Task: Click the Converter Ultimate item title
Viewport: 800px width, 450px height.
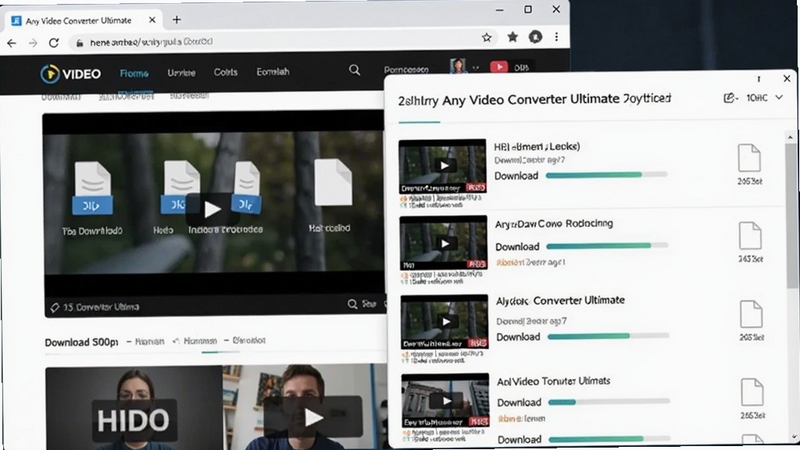Action: [x=560, y=301]
